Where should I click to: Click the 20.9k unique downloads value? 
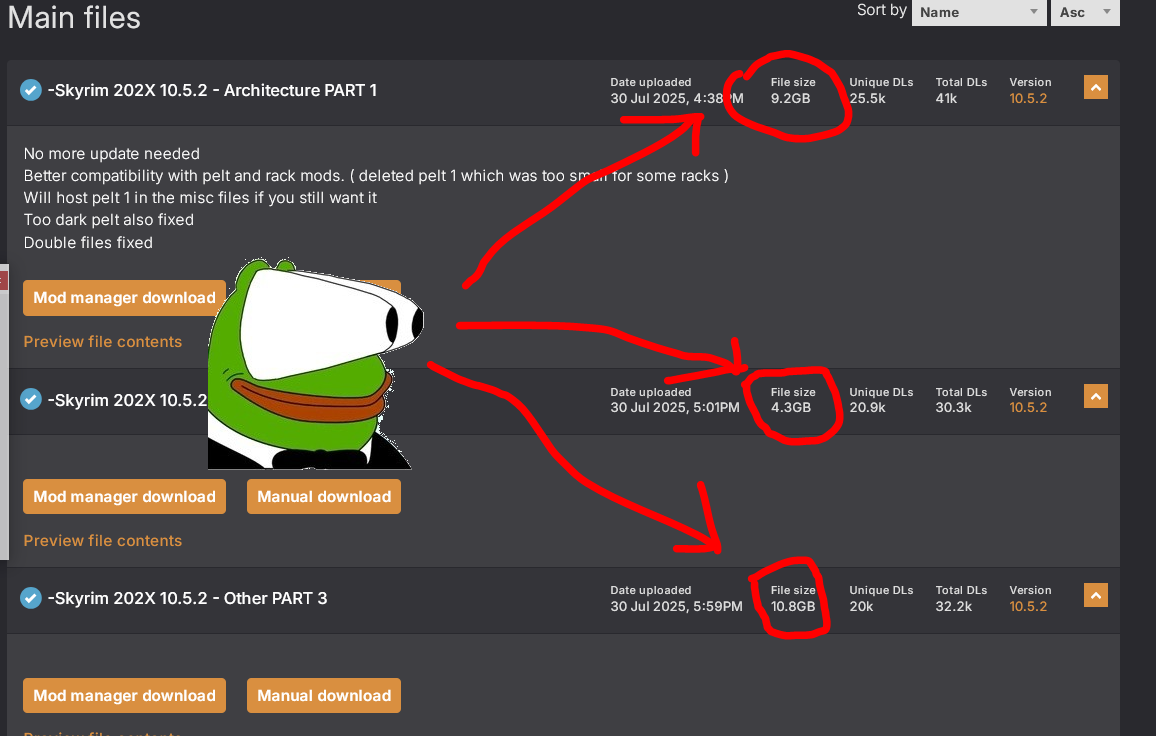(x=867, y=407)
